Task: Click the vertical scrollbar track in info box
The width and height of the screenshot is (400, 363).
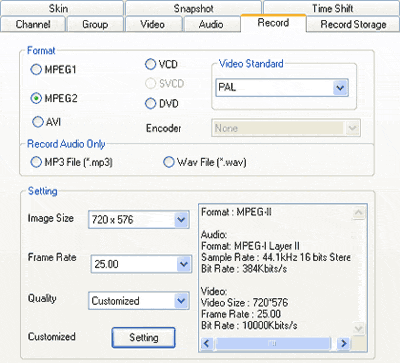Action: pos(359,271)
